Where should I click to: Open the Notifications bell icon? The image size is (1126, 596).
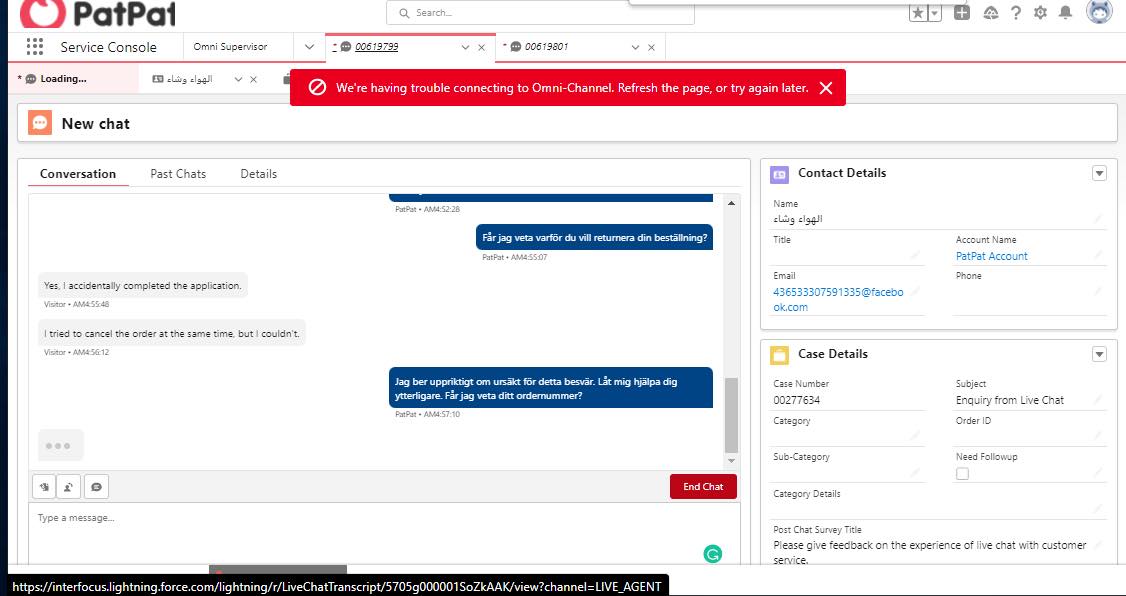(x=1065, y=13)
